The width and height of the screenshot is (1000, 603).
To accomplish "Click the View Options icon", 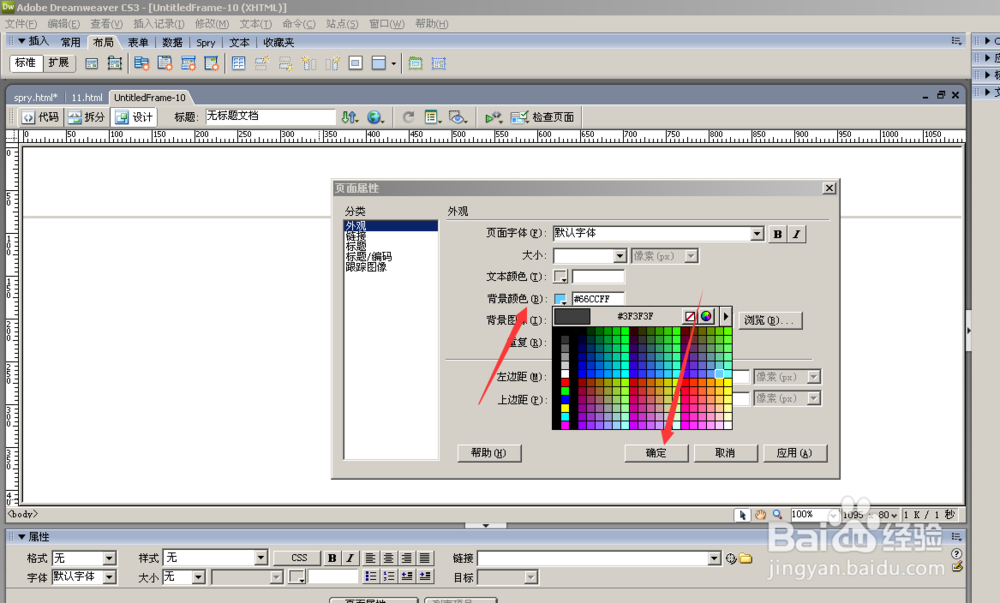I will coord(432,117).
